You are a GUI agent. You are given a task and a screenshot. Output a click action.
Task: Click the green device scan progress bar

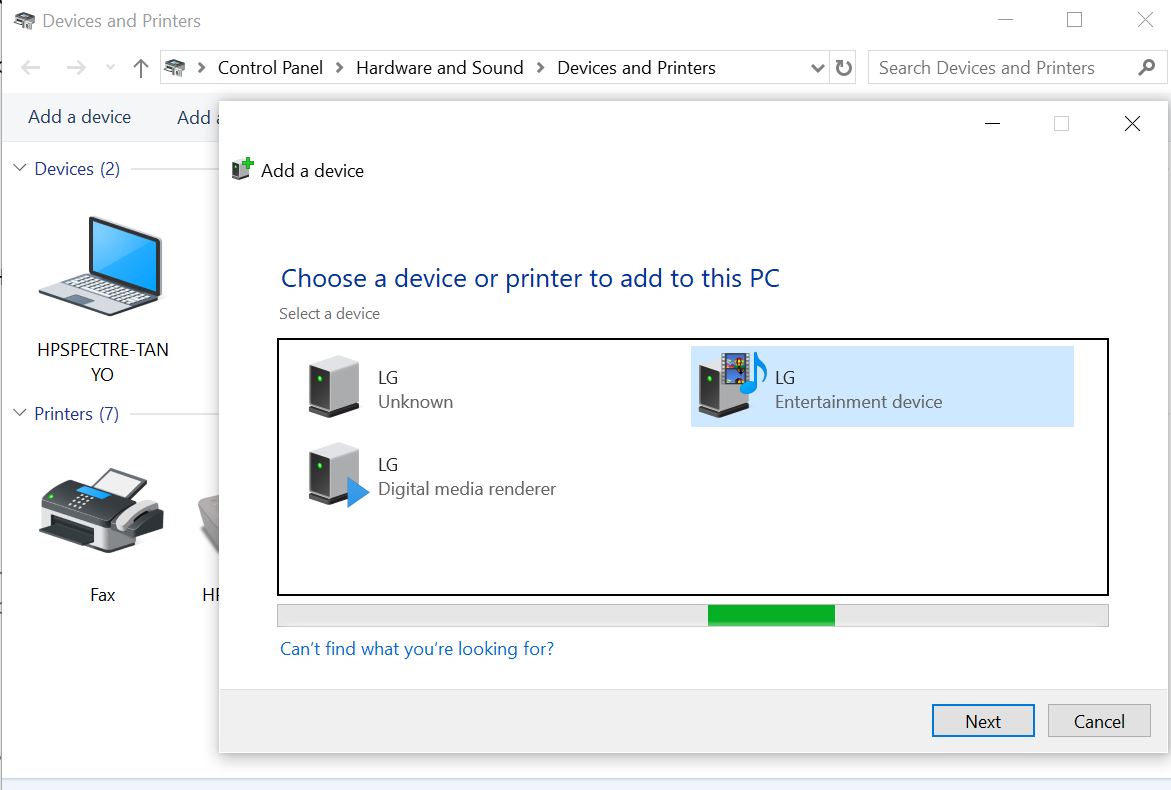pos(771,614)
